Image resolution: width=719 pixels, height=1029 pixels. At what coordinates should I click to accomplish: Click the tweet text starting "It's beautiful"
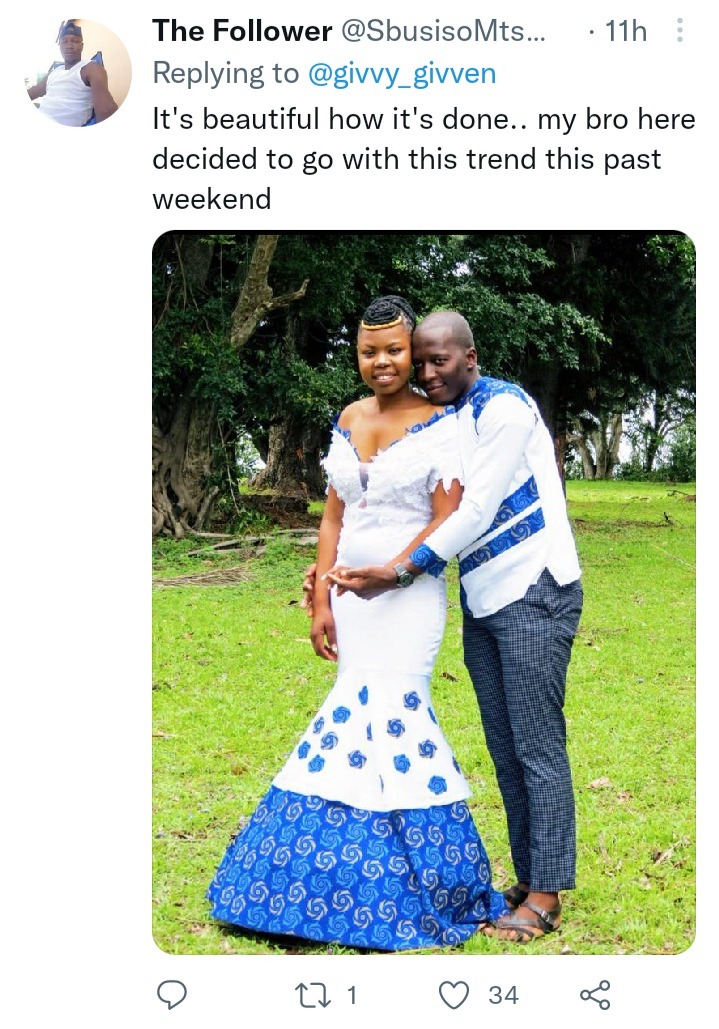(x=424, y=159)
